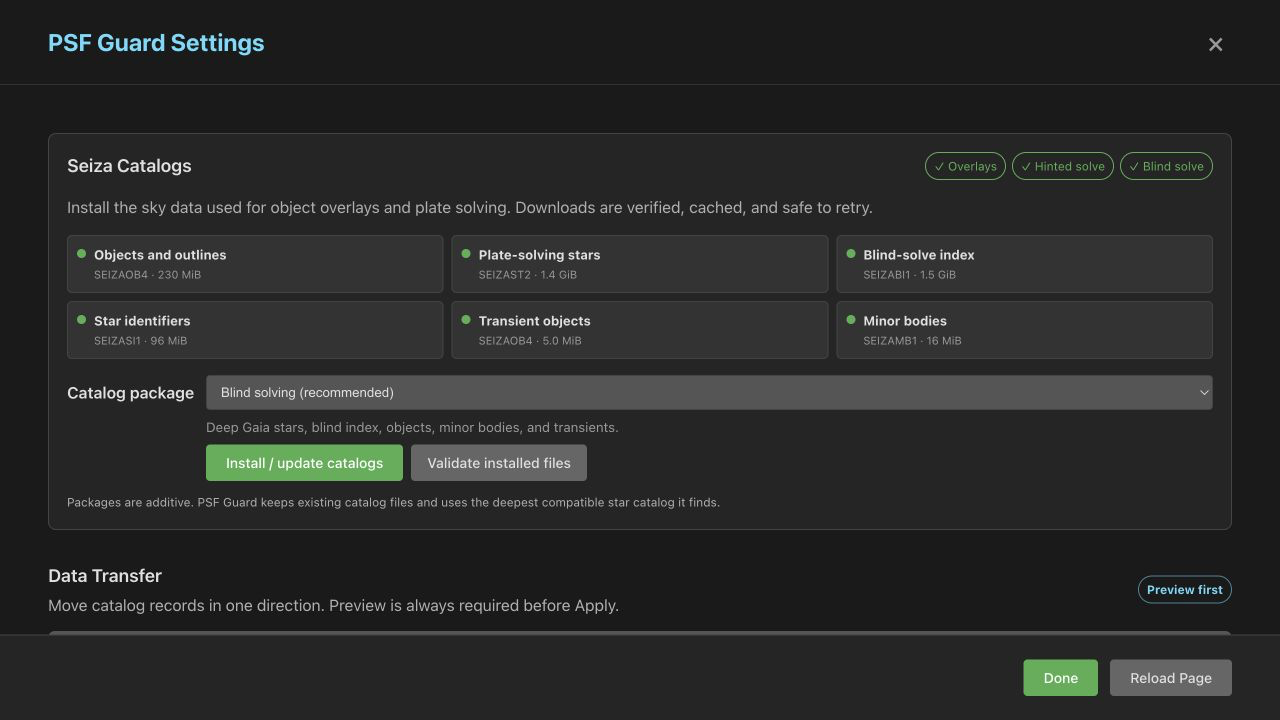The image size is (1280, 720).
Task: Click green dot beside Objects and outlines
Action: [x=81, y=254]
